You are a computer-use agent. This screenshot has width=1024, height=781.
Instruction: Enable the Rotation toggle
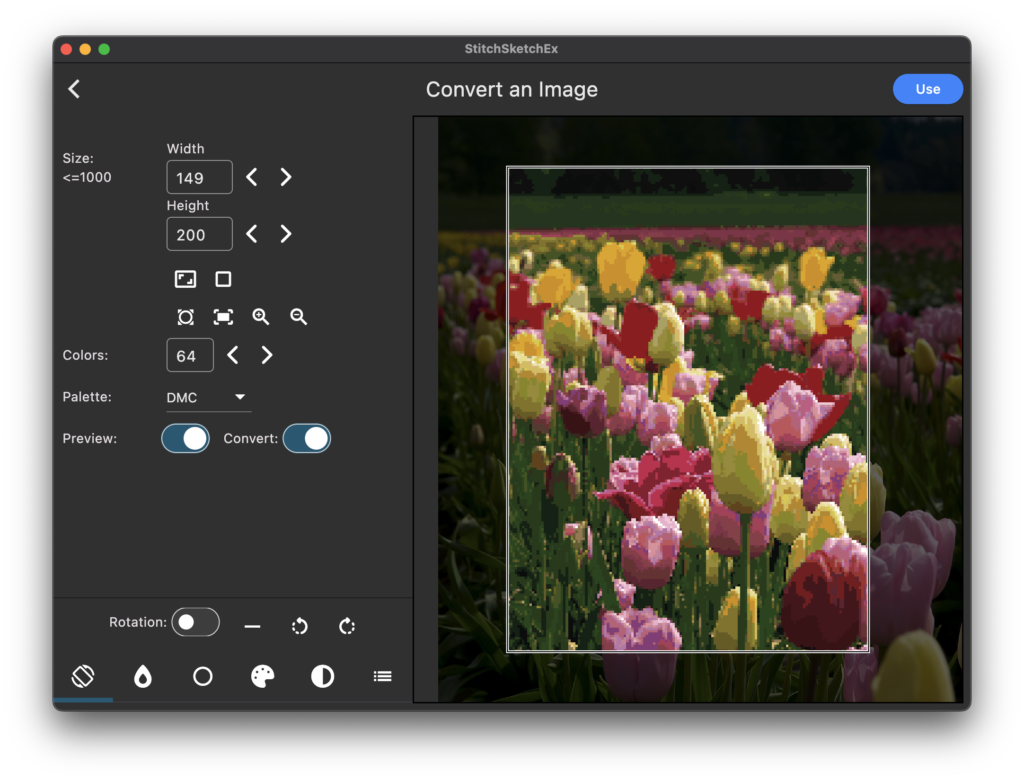[195, 622]
